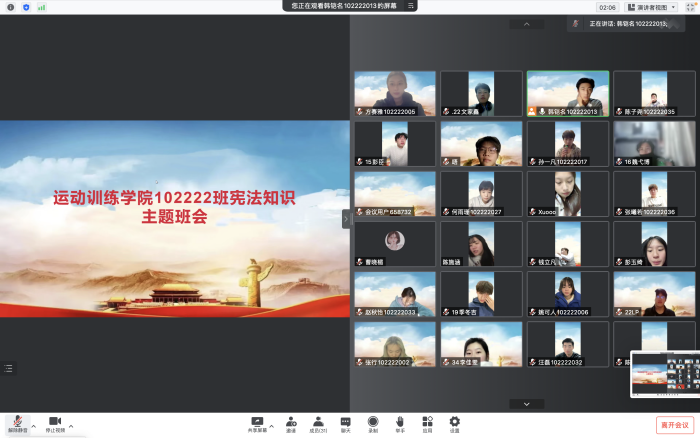Image resolution: width=700 pixels, height=438 pixels.
Task: Expand audio options arrow beside microphone
Action: coord(33,426)
